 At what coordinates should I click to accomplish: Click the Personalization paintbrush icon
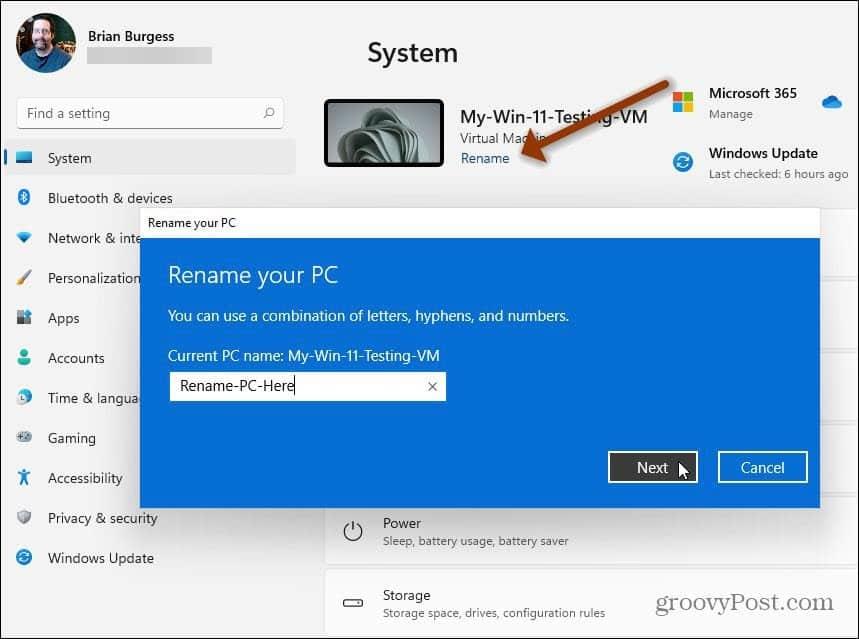tap(24, 277)
